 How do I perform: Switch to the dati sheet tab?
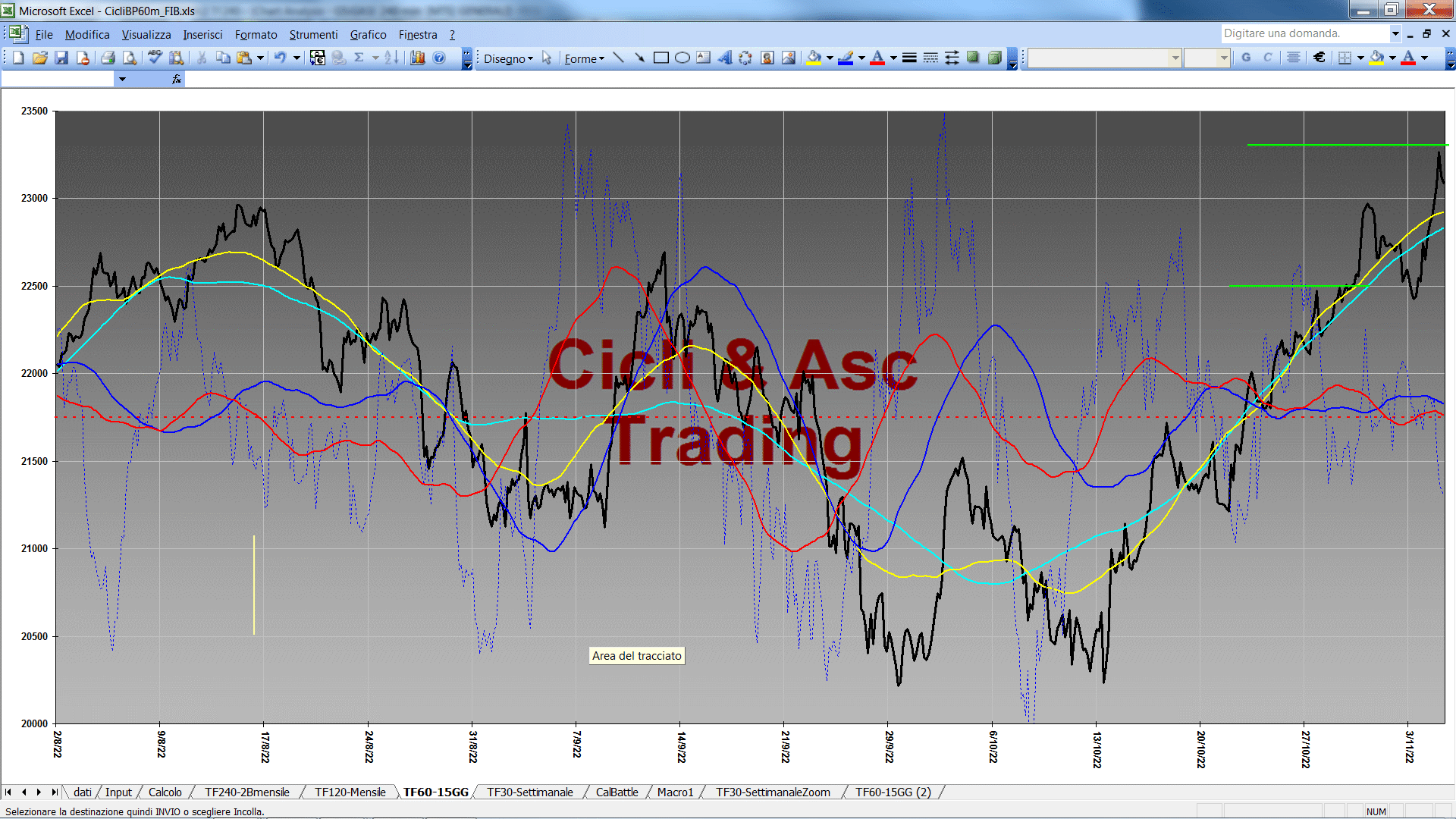pos(83,792)
